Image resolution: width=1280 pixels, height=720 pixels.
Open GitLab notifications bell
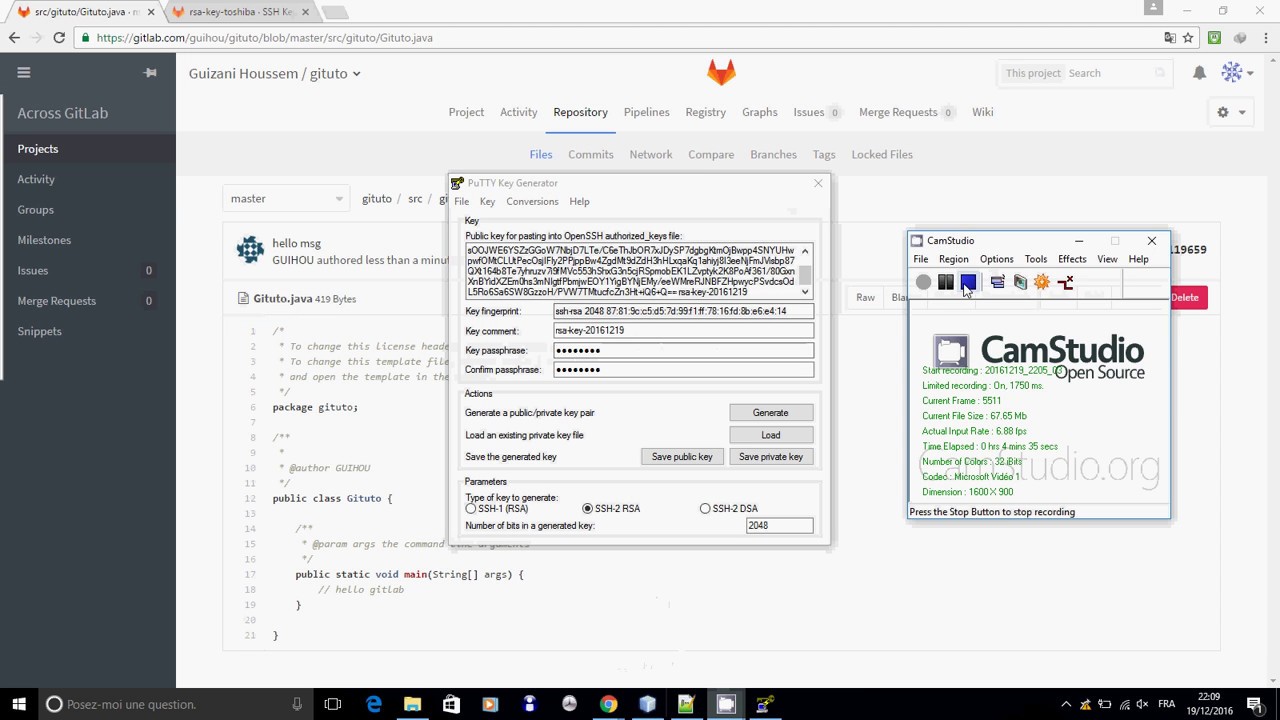click(1199, 73)
